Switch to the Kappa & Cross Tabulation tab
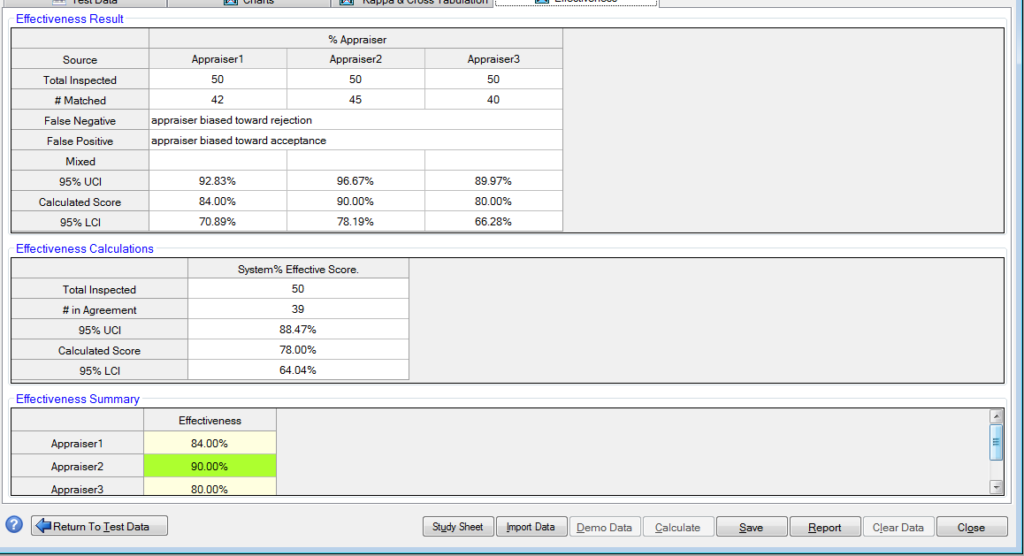Screen dimensions: 1024x556 415,2
